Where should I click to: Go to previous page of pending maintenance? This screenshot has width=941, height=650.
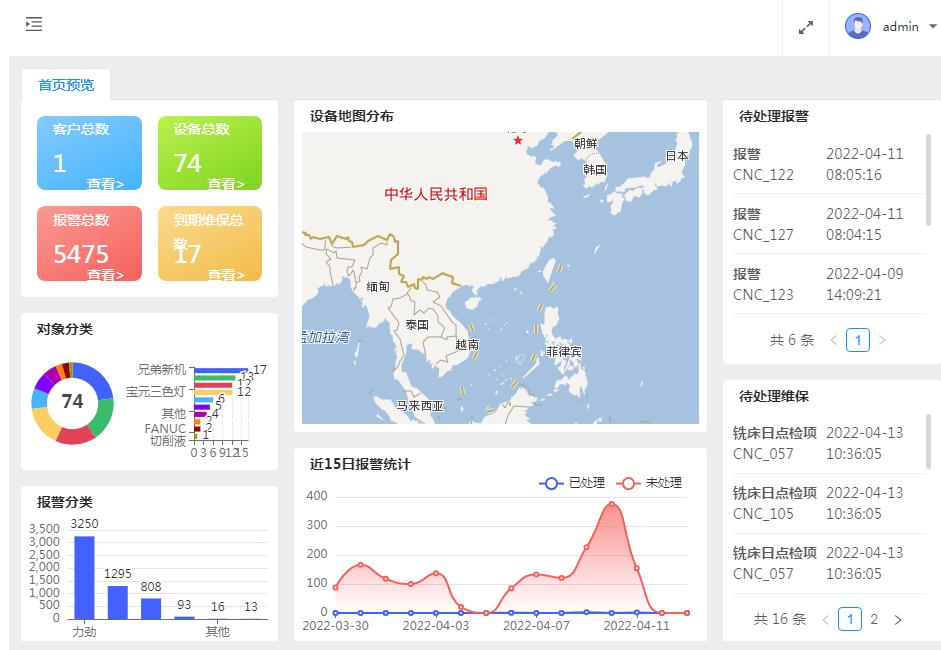pos(826,620)
